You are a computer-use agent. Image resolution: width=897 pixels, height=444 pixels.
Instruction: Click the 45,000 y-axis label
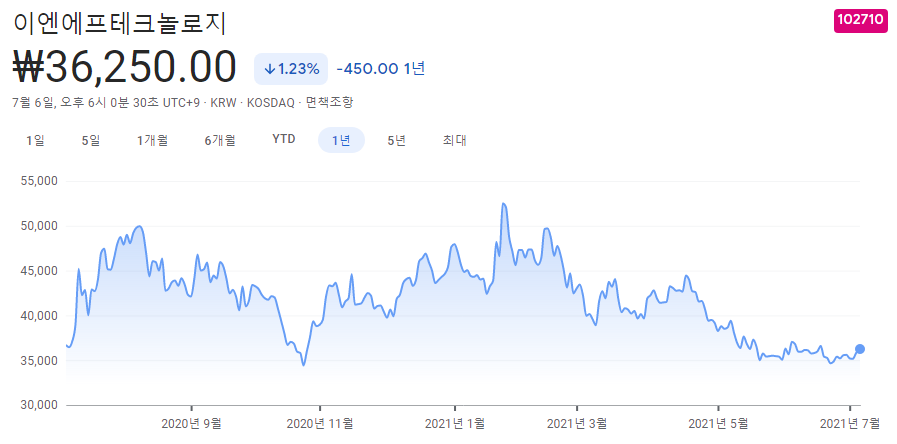(x=39, y=271)
